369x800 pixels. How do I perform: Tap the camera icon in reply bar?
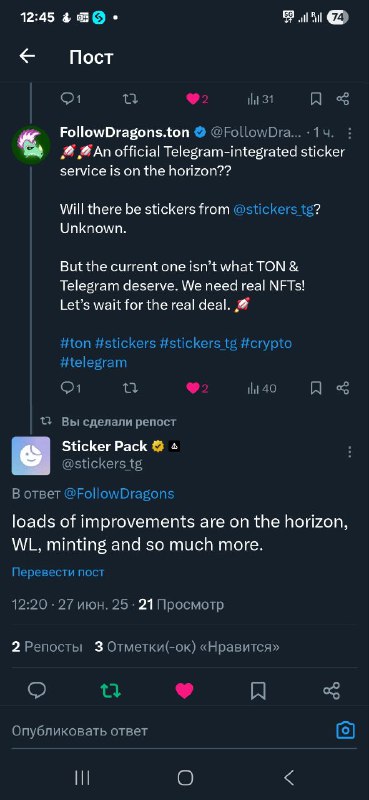(346, 730)
